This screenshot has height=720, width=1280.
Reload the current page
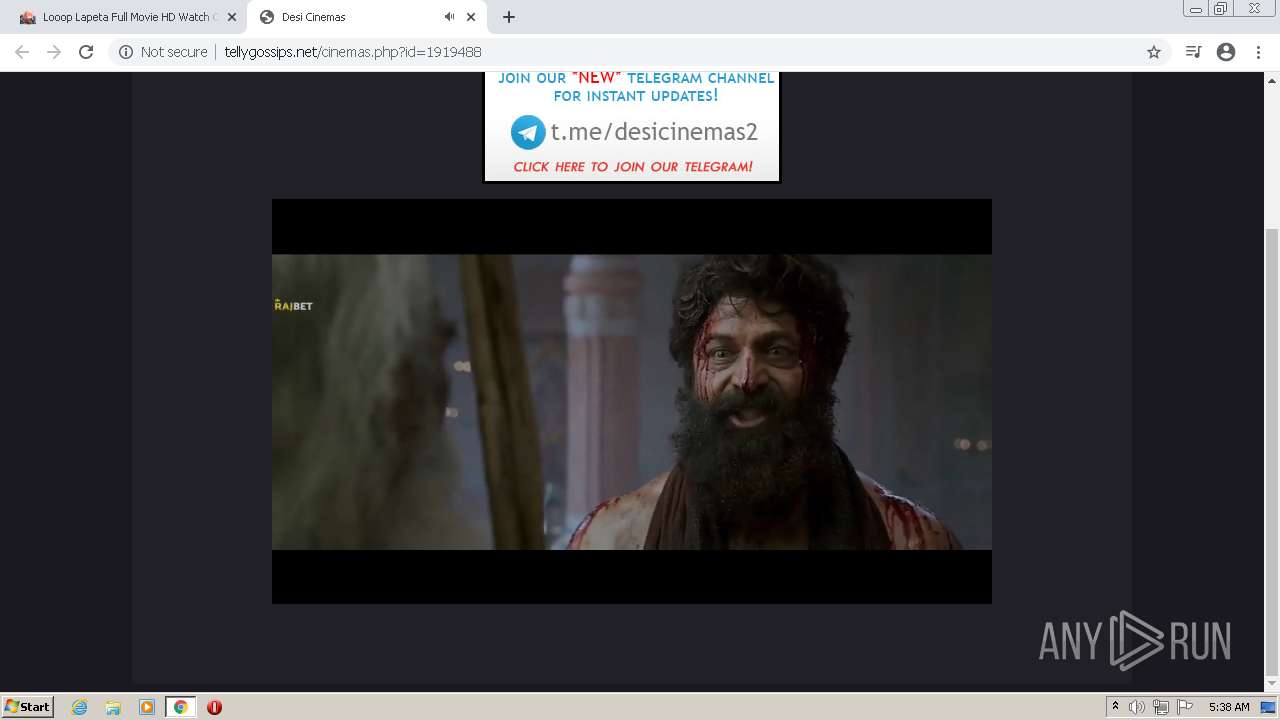[86, 52]
